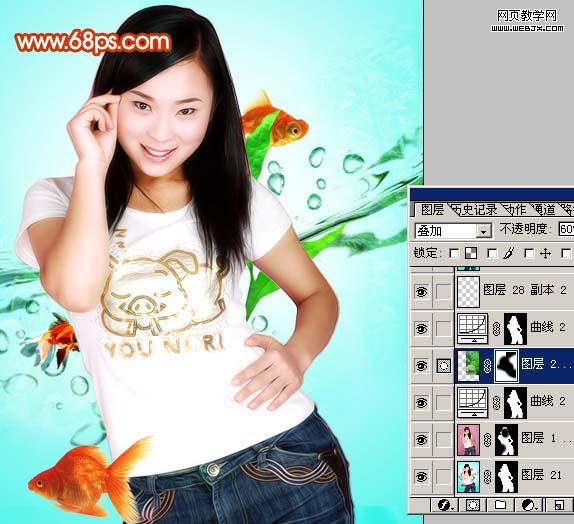Click the chain on 曲线 2 above 图层 1
This screenshot has width=574, height=524.
tap(496, 403)
